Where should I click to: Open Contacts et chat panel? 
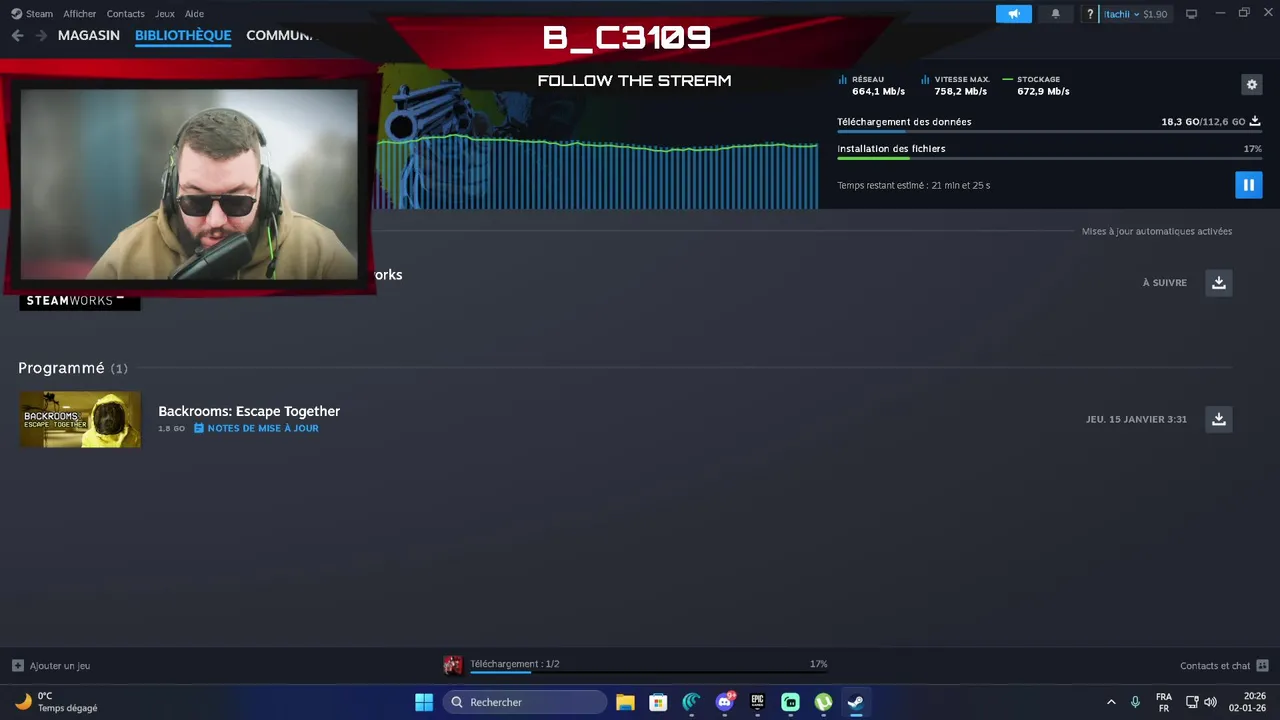click(x=1224, y=665)
